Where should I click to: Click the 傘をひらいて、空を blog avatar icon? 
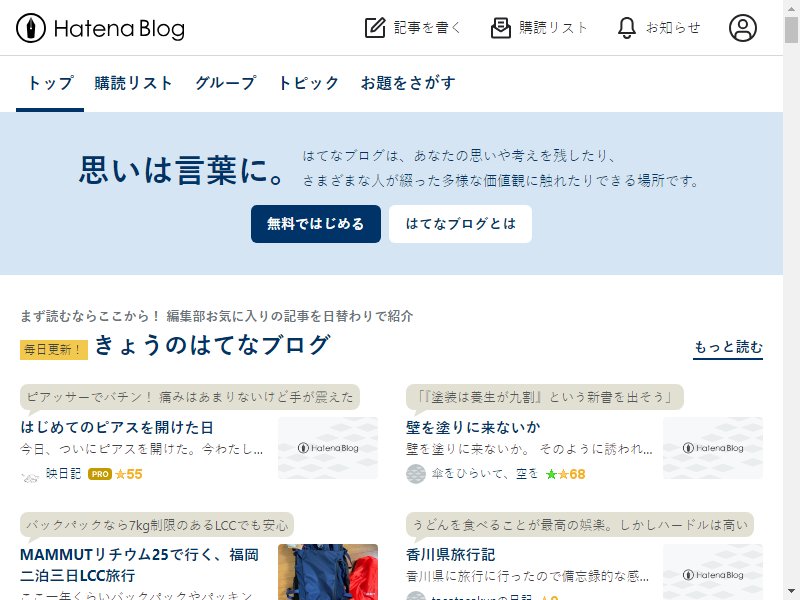point(416,474)
